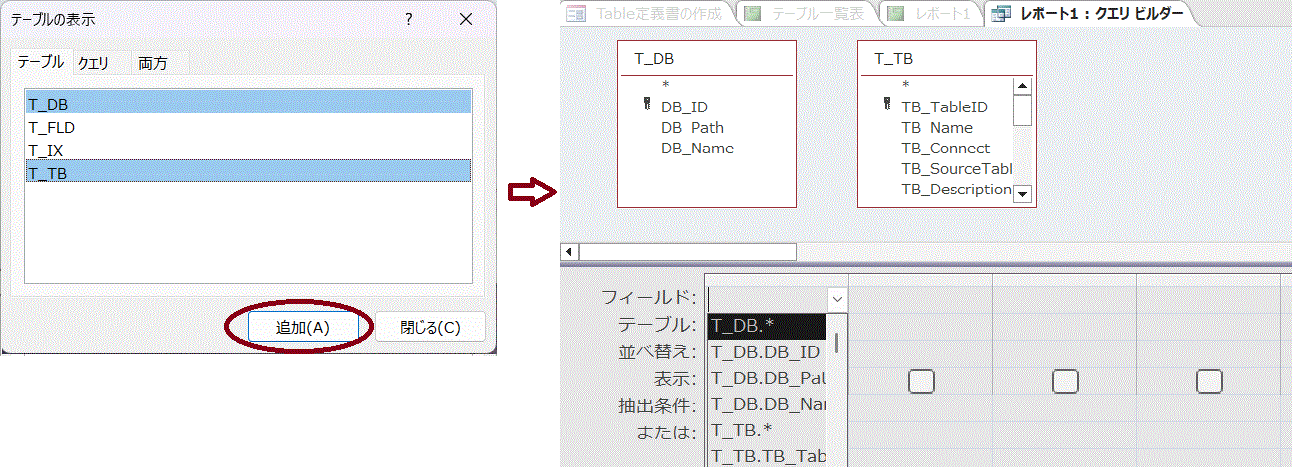Toggle the 表示 checkbox in fourth grid column
The height and width of the screenshot is (473, 1302).
pos(1209,381)
